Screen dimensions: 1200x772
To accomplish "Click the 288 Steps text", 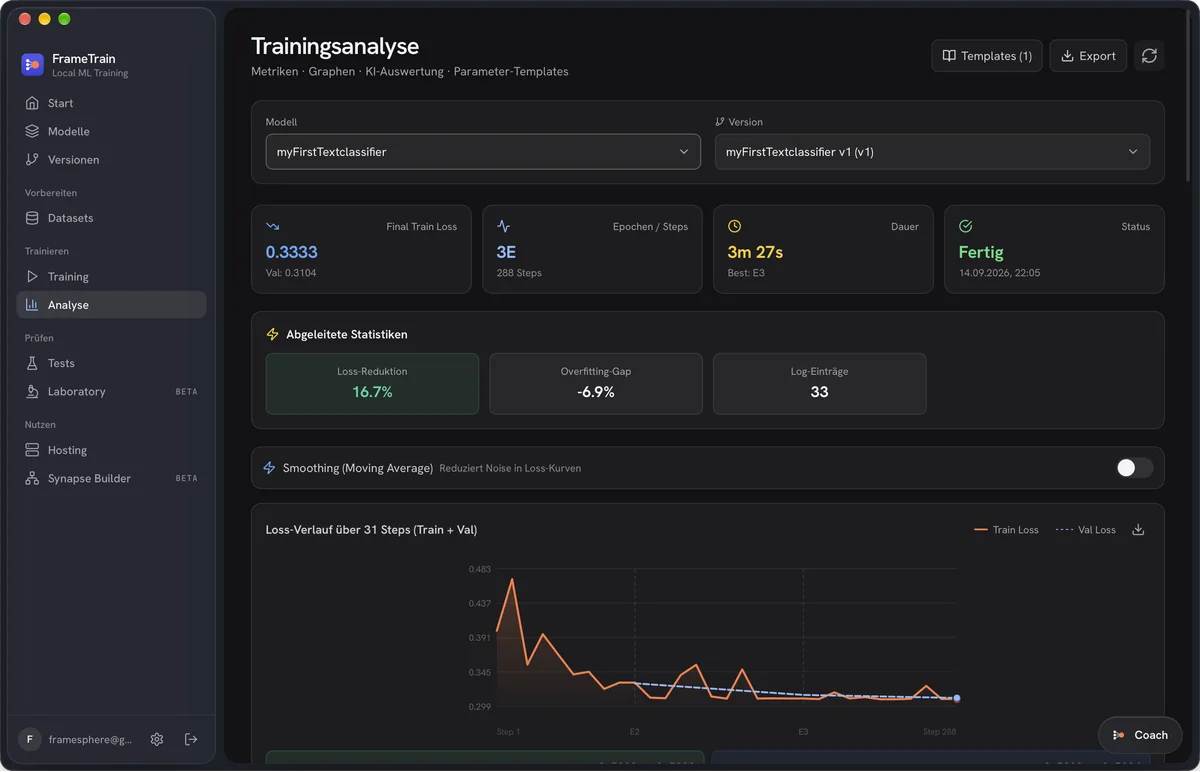I will point(519,273).
